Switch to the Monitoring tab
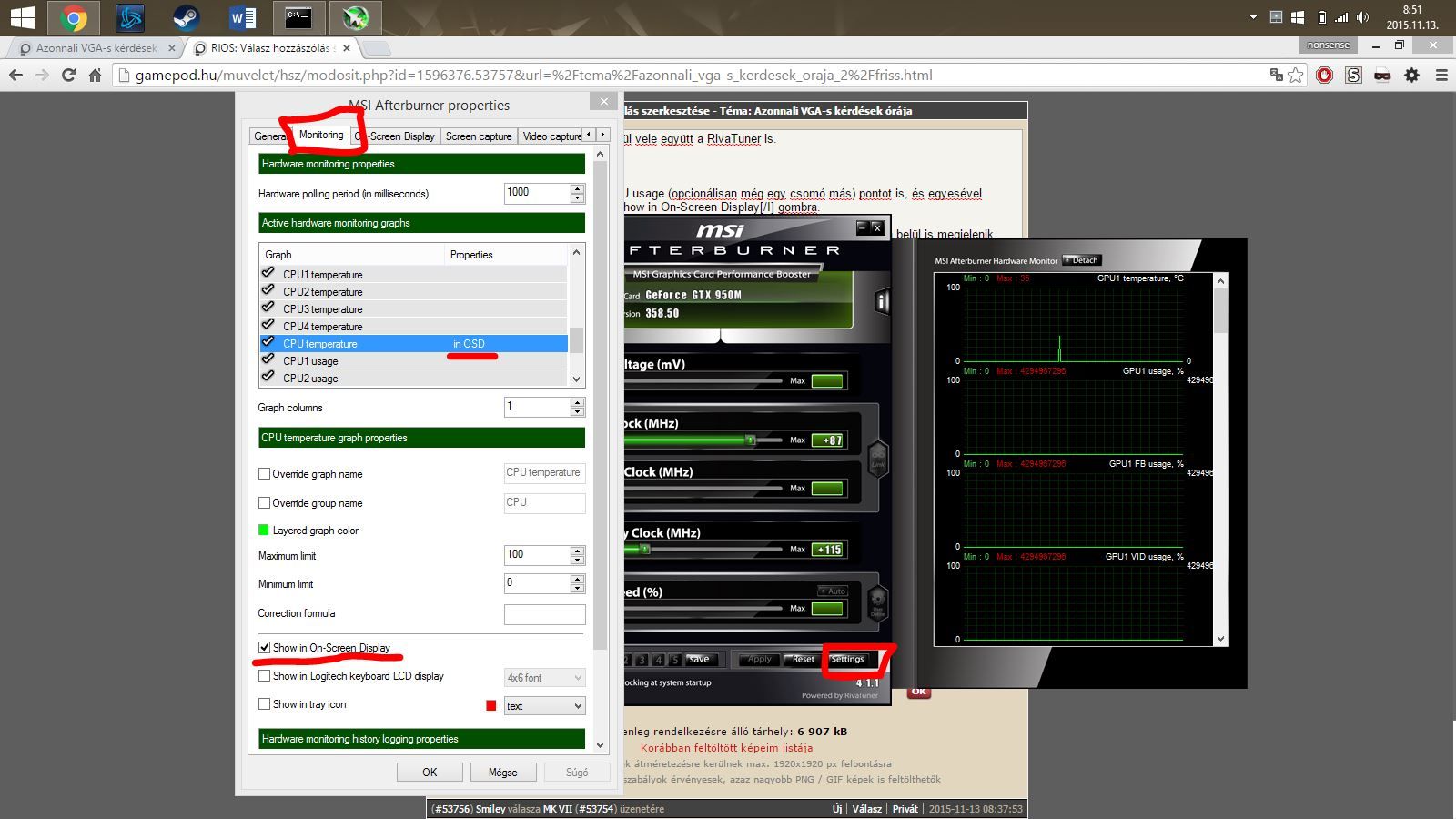The width and height of the screenshot is (1456, 819). pyautogui.click(x=321, y=135)
